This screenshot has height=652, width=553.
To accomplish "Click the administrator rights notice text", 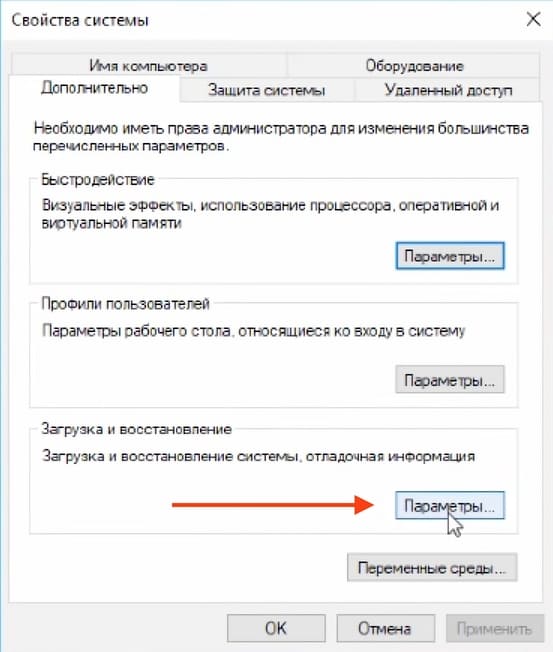I will [281, 137].
